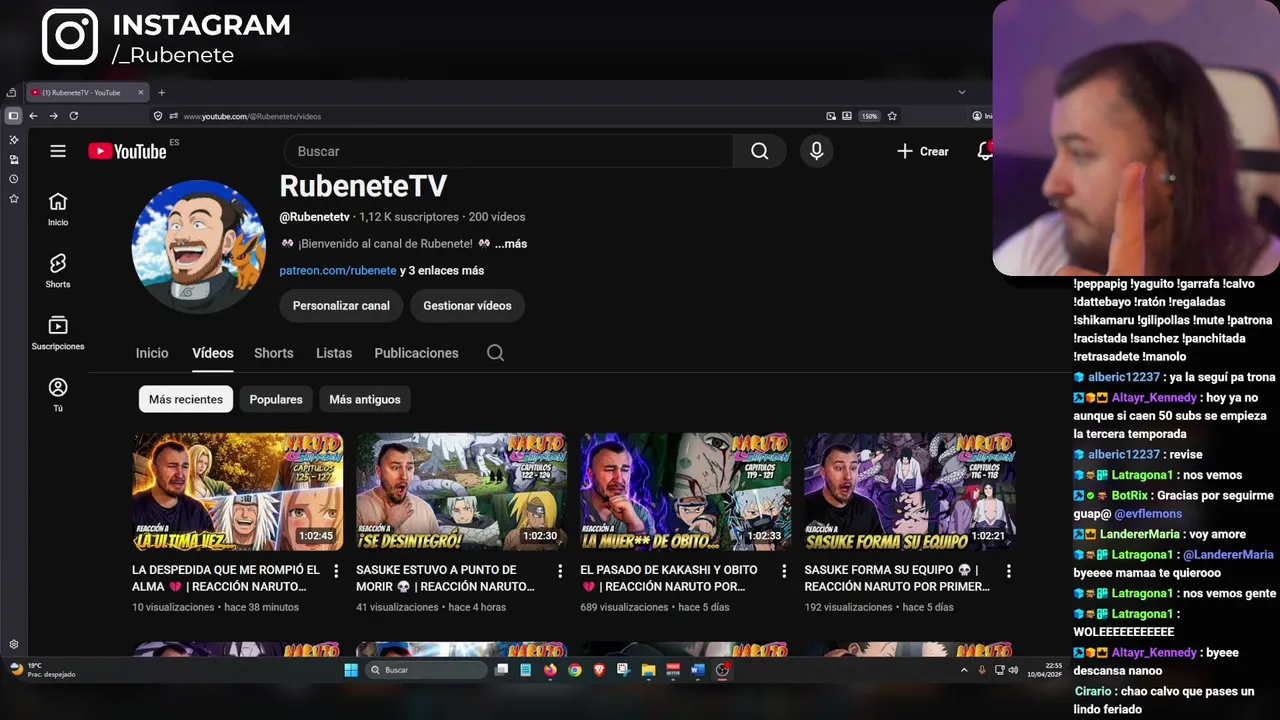
Task: Open the notifications bell
Action: tap(985, 151)
